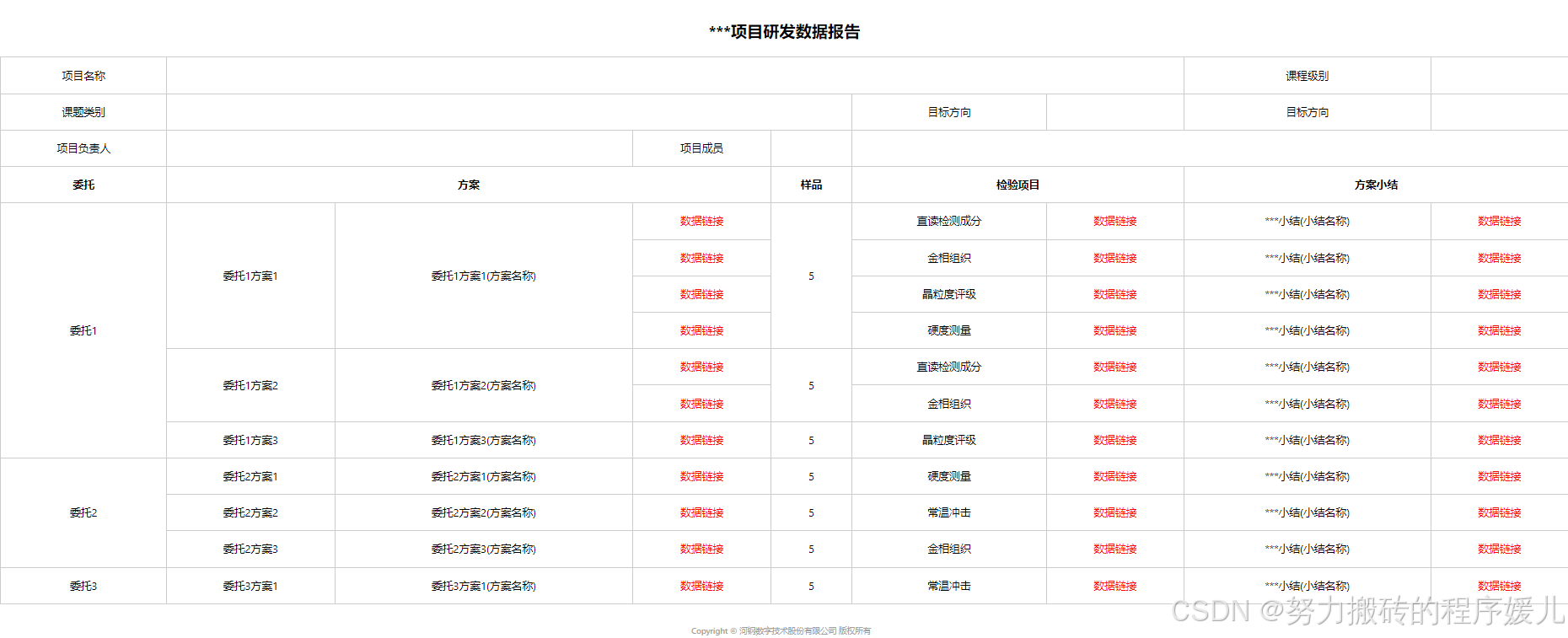The image size is (1568, 638).
Task: Click 金相组织 in the 委托2方案3 row
Action: point(949,549)
